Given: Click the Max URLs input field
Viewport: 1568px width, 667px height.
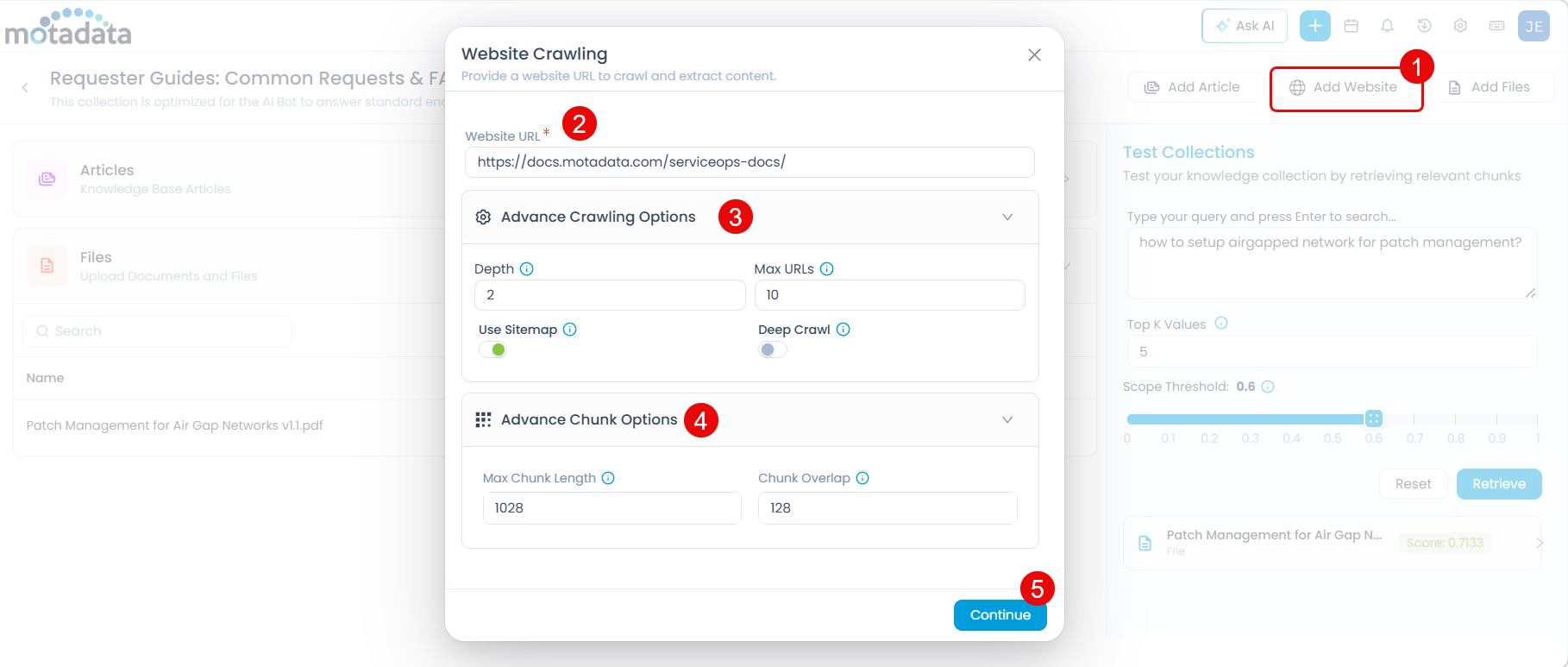Looking at the screenshot, I should click(890, 295).
